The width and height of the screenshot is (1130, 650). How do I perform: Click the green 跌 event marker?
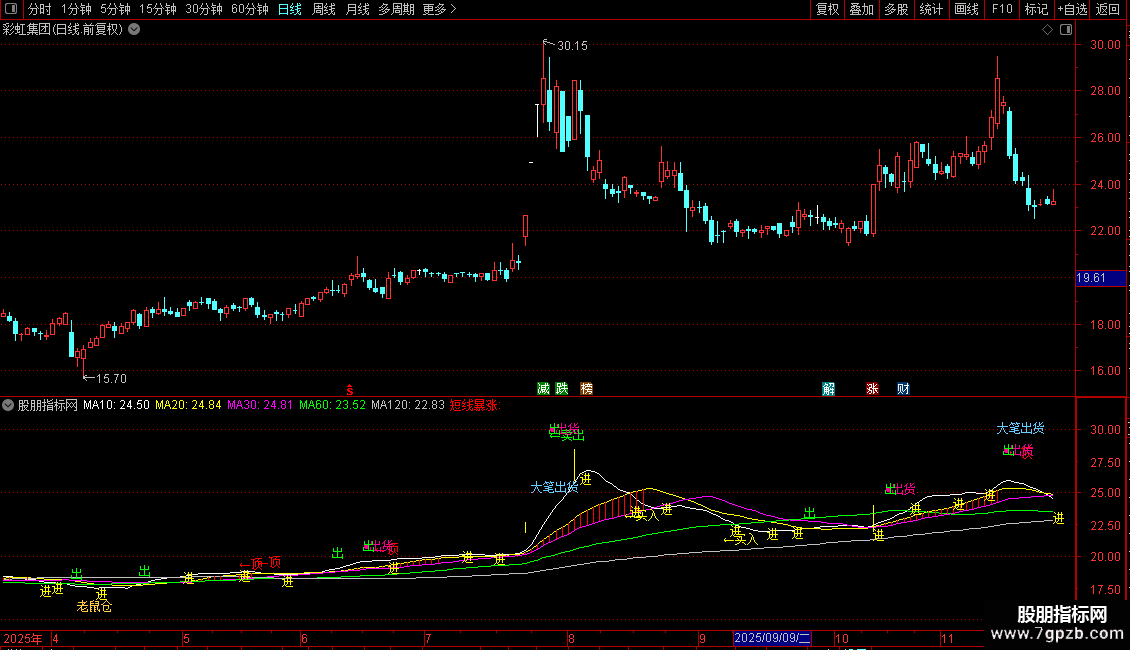click(x=562, y=388)
